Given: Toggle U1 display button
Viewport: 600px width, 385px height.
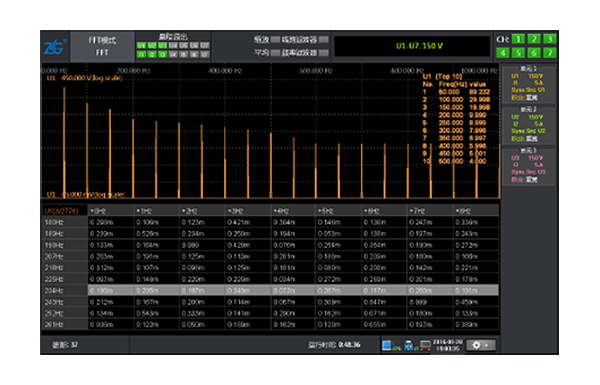Looking at the screenshot, I should coord(141,46).
